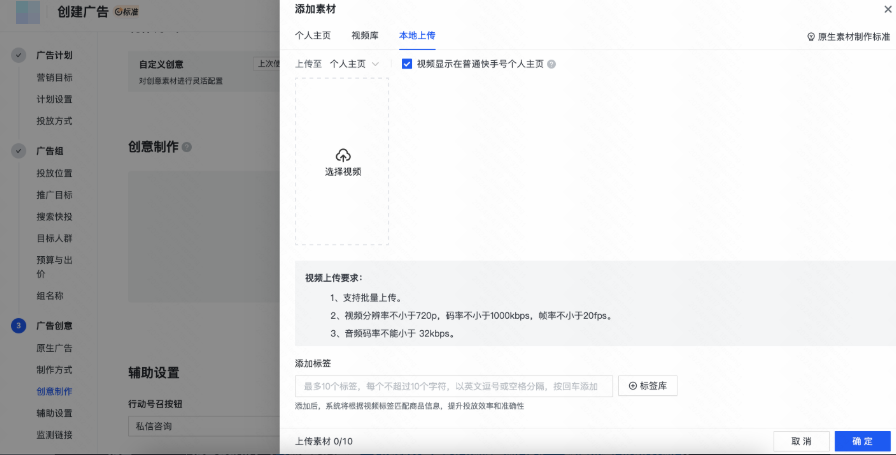Screen dimensions: 896x455
Task: Select the 自定义创意 card
Action: pyautogui.click(x=203, y=71)
